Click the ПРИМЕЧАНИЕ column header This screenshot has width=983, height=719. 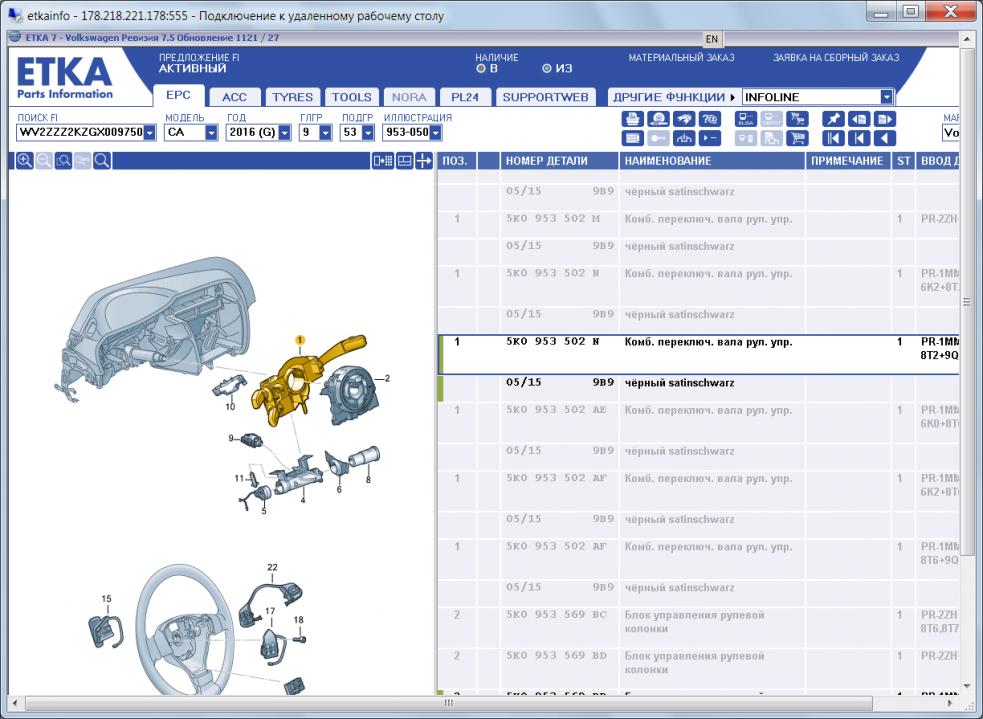[847, 161]
